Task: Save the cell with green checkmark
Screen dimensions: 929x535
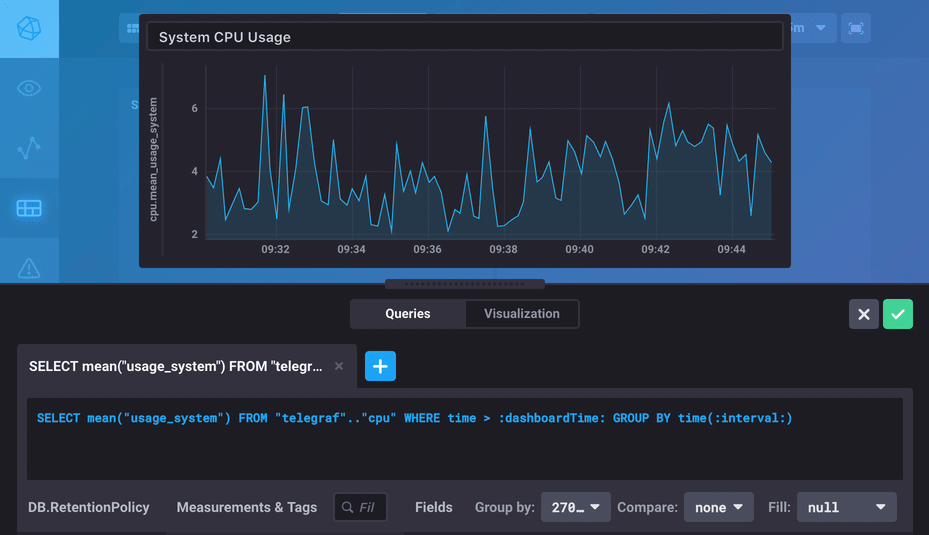Action: point(898,314)
